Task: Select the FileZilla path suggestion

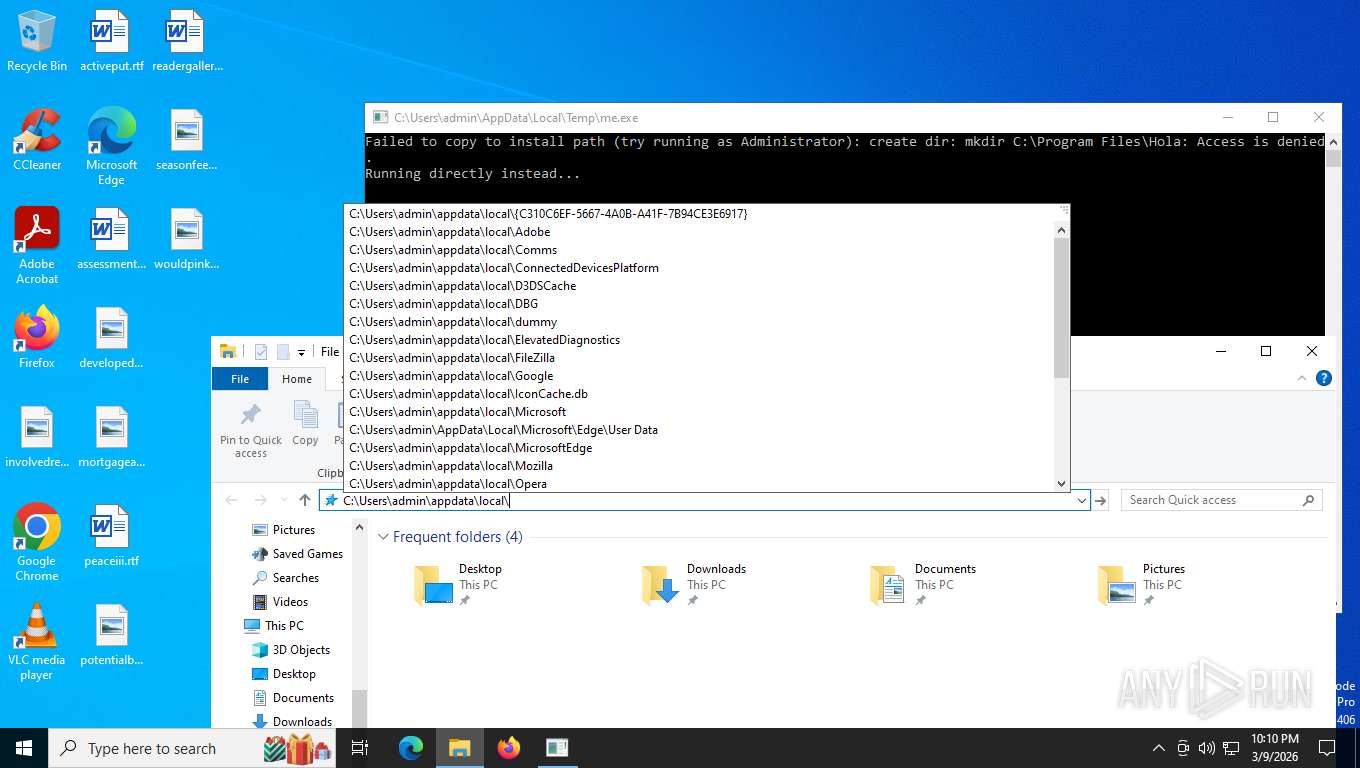Action: click(x=699, y=358)
